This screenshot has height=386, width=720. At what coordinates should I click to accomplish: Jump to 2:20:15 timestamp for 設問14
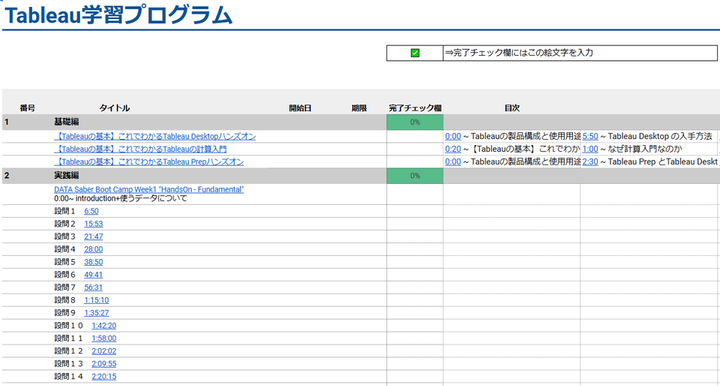tap(104, 376)
